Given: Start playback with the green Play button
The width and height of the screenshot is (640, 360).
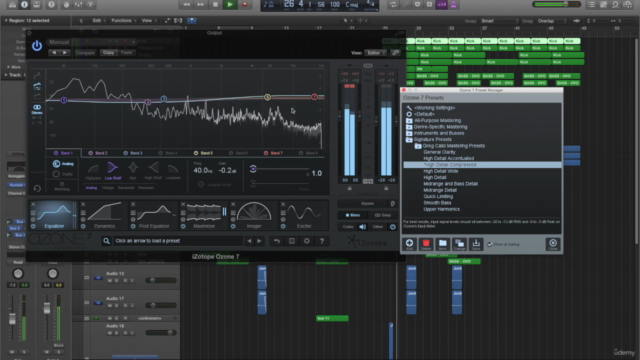Looking at the screenshot, I should [x=230, y=4].
